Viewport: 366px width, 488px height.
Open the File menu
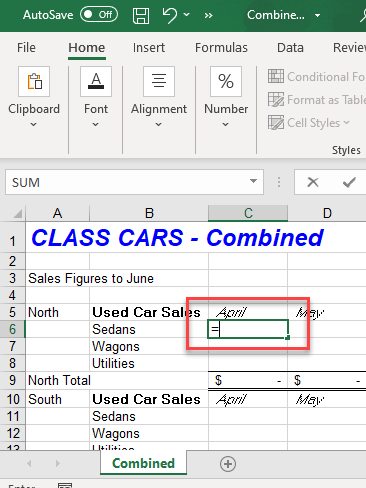tap(26, 48)
